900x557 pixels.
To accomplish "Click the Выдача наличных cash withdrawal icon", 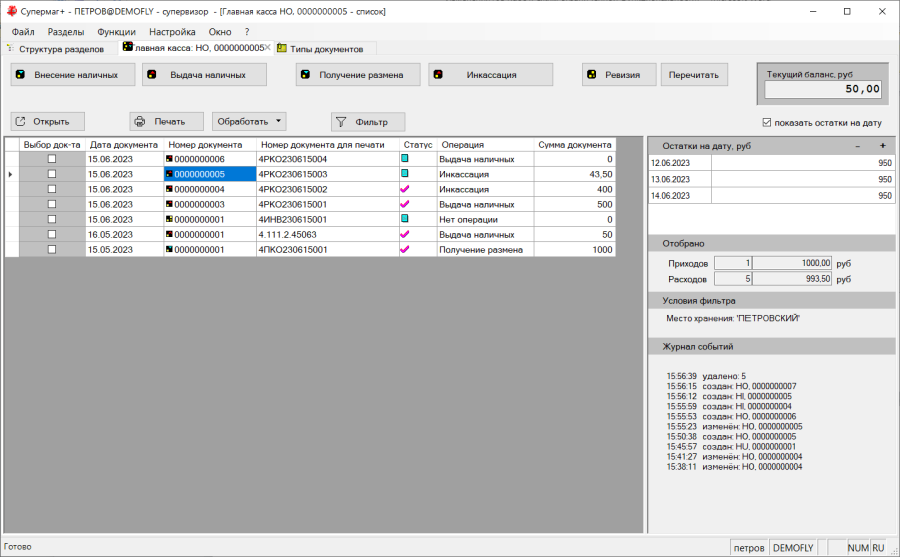I will tap(152, 75).
